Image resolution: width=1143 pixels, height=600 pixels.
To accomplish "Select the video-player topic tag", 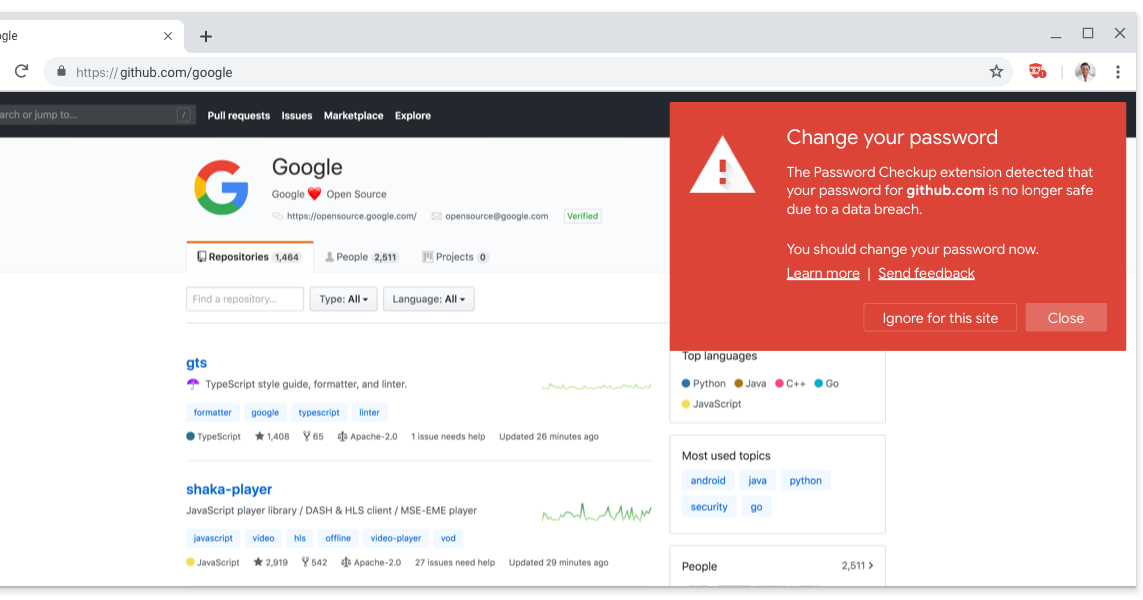I will [396, 539].
